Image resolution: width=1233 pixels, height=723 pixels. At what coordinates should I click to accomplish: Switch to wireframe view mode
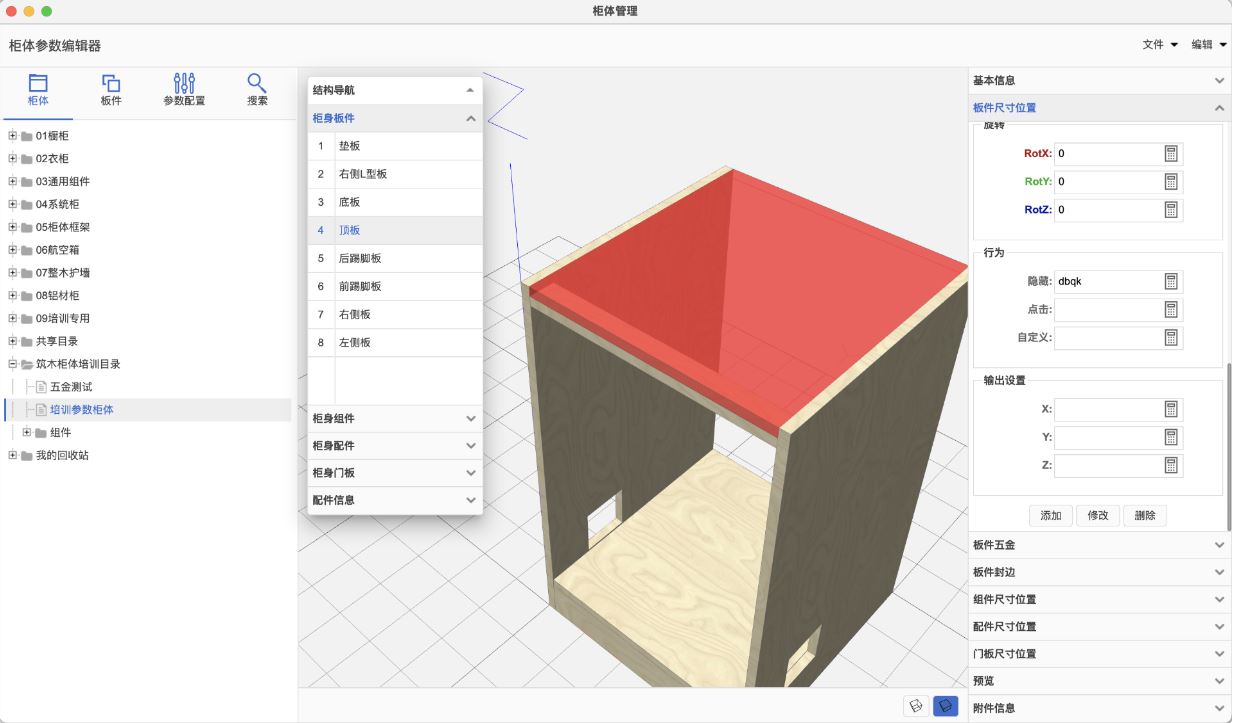coord(915,706)
